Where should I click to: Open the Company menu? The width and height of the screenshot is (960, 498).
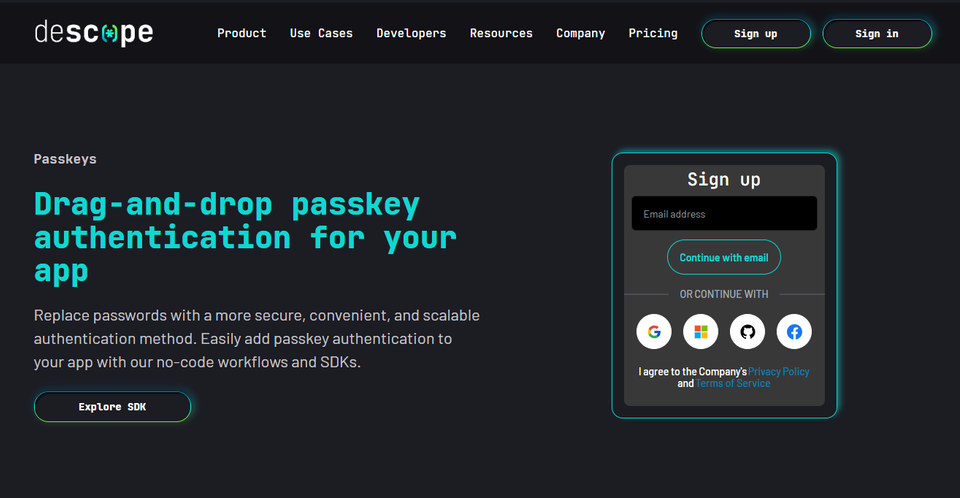(x=580, y=33)
